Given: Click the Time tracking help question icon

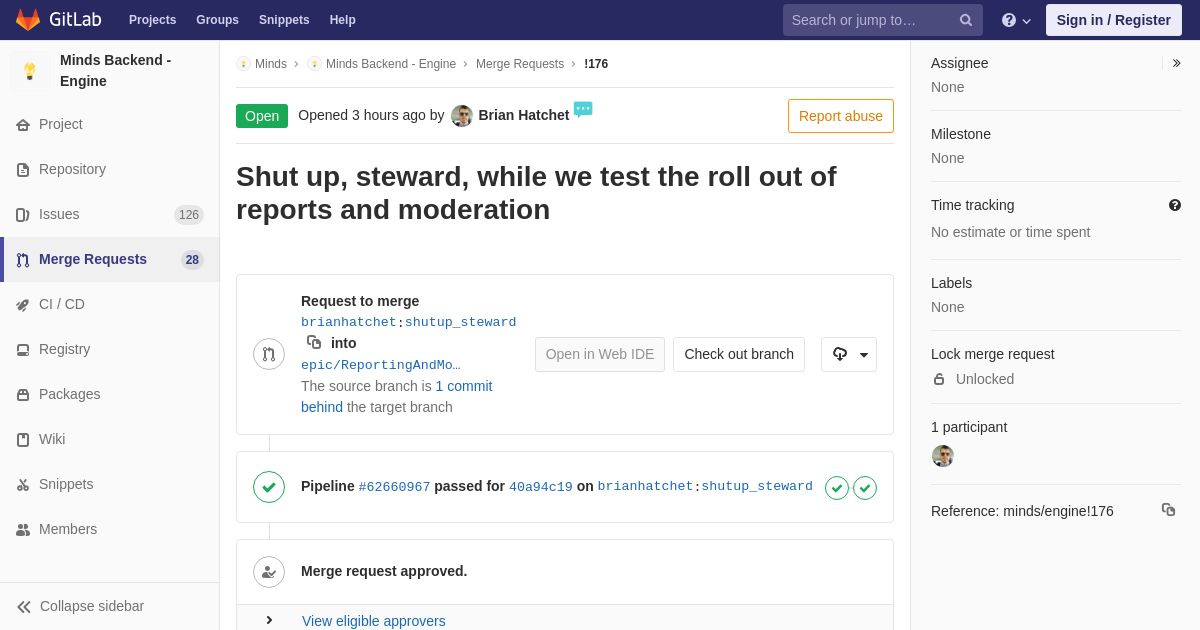Looking at the screenshot, I should click(x=1175, y=205).
